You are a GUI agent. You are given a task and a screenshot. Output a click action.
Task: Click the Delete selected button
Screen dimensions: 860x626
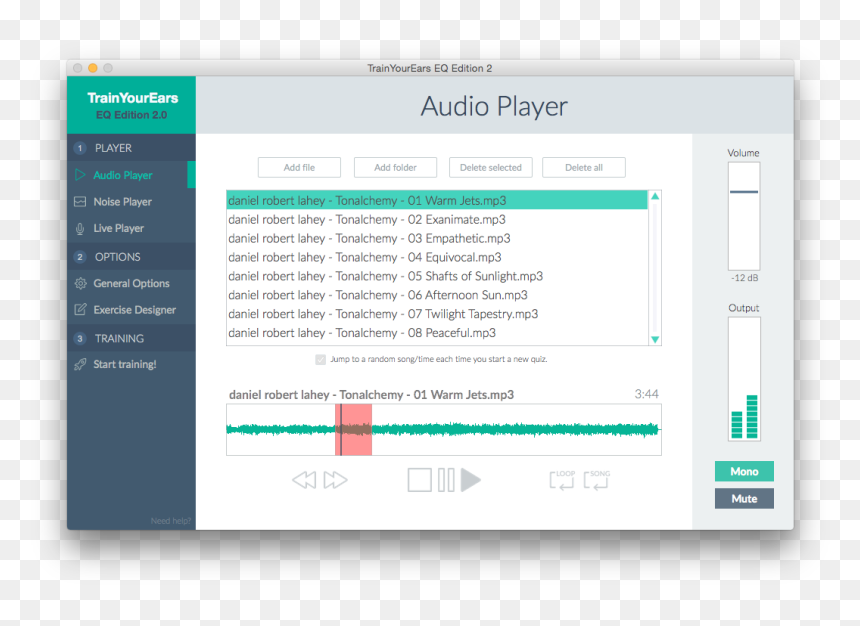(491, 167)
